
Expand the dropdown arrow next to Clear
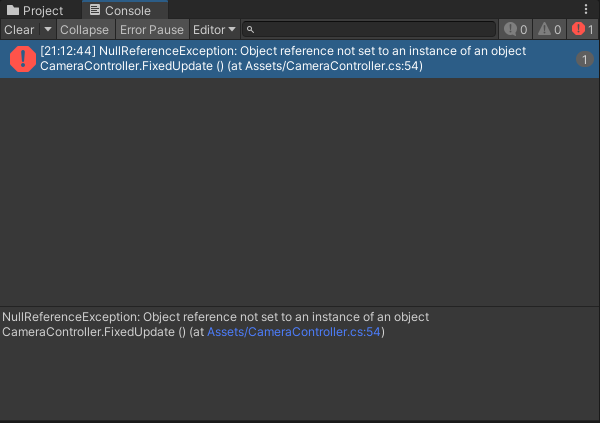(x=47, y=30)
